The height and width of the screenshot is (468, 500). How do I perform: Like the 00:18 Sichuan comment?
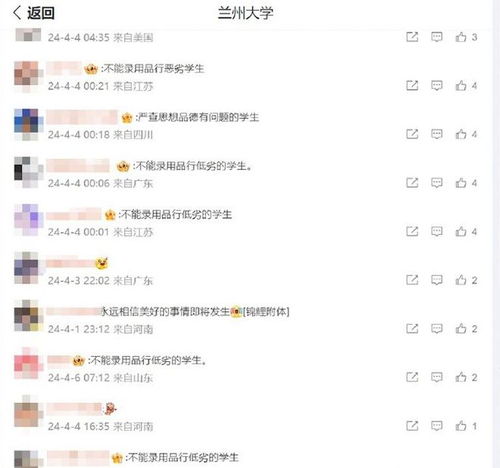click(466, 134)
